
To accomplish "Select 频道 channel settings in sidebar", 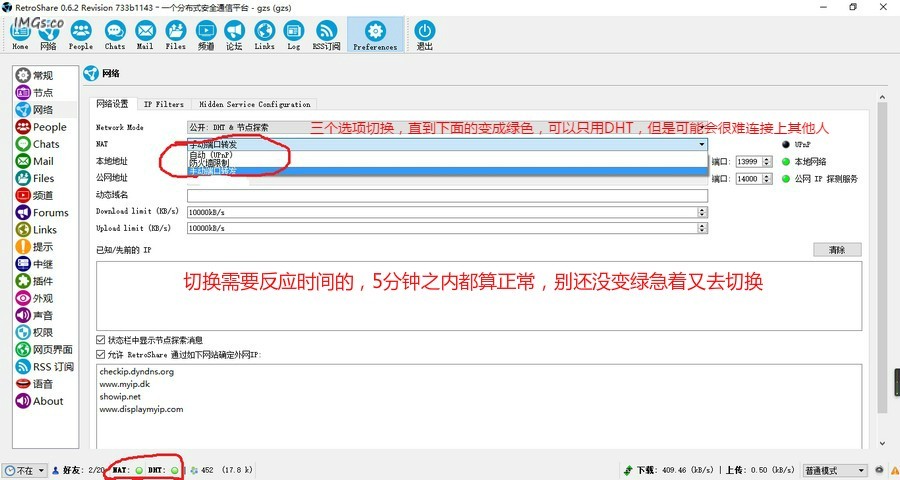I will pos(34,195).
